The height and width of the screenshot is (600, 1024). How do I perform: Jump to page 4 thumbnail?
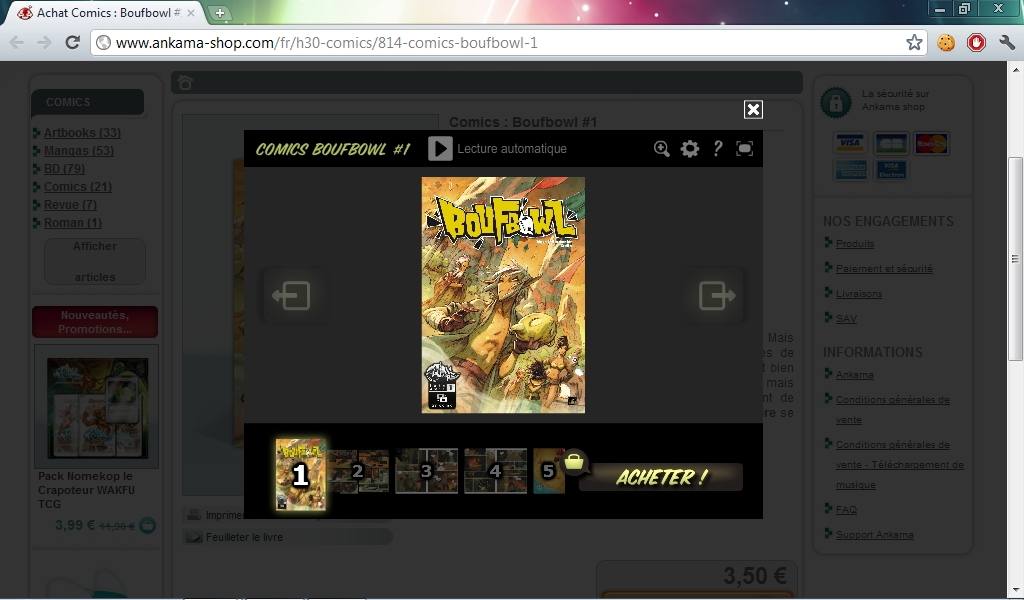point(495,471)
